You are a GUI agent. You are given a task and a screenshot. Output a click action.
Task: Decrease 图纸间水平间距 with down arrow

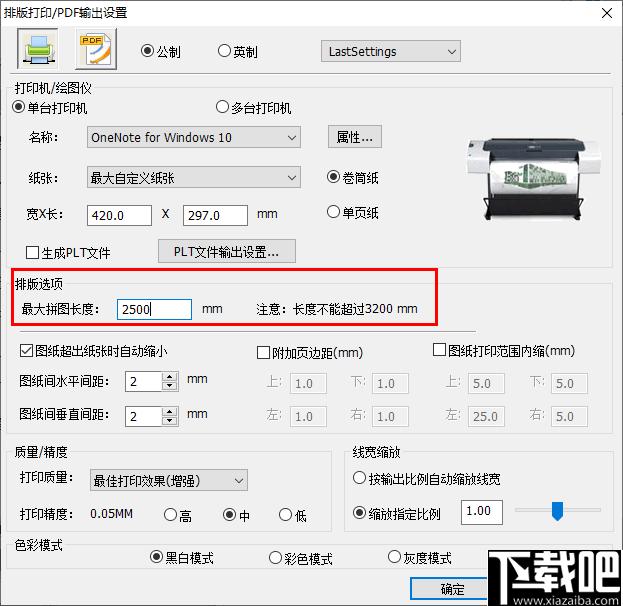point(170,386)
